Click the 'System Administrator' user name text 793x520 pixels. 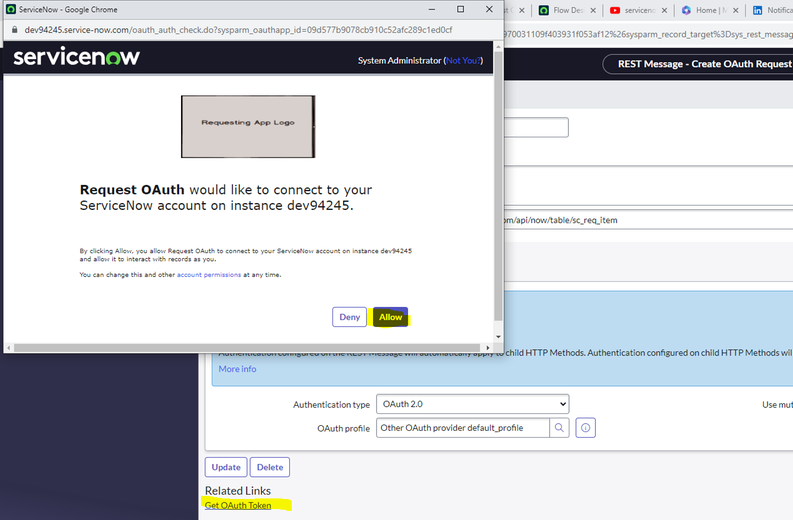pyautogui.click(x=400, y=61)
